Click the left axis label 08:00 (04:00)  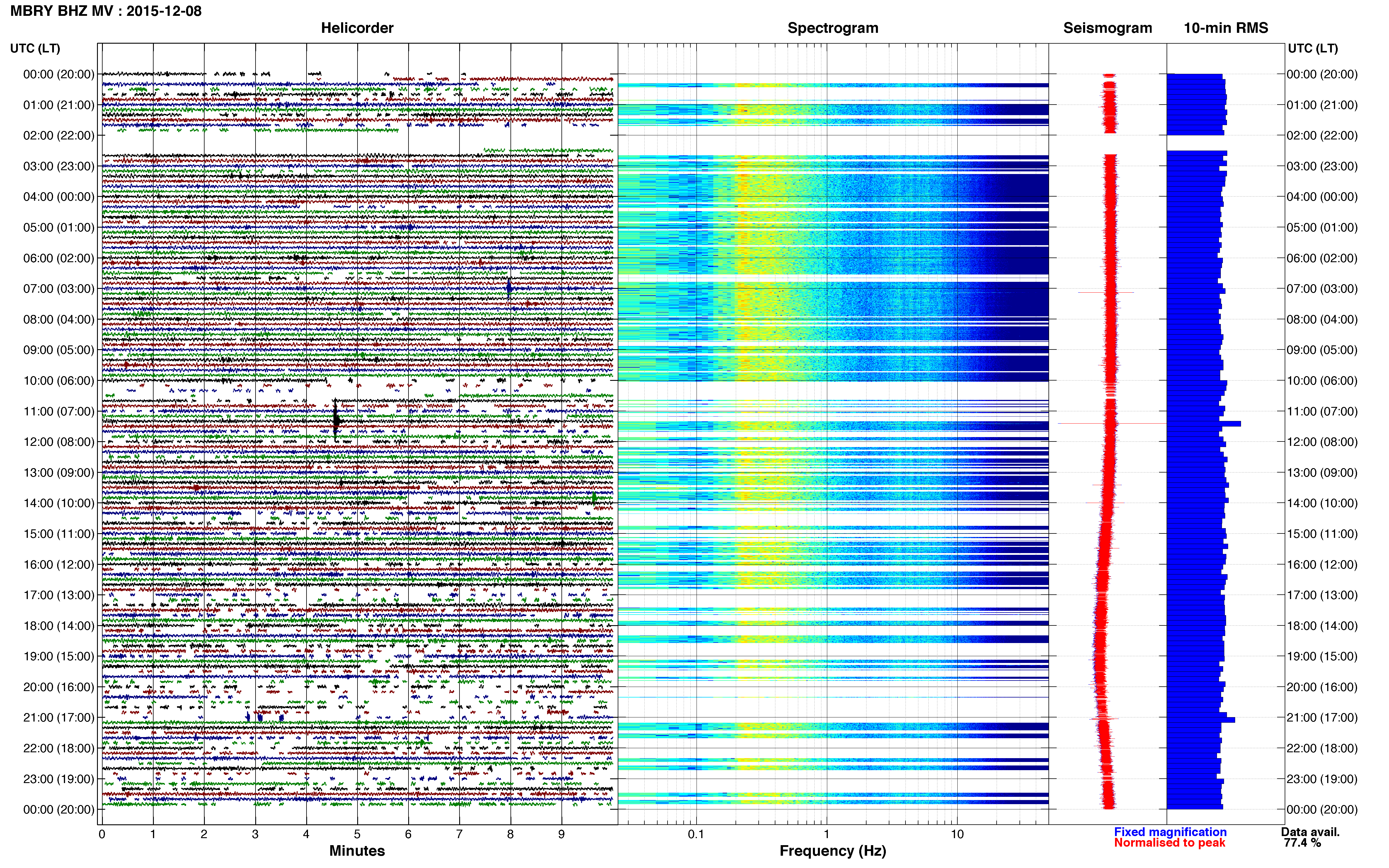(59, 319)
